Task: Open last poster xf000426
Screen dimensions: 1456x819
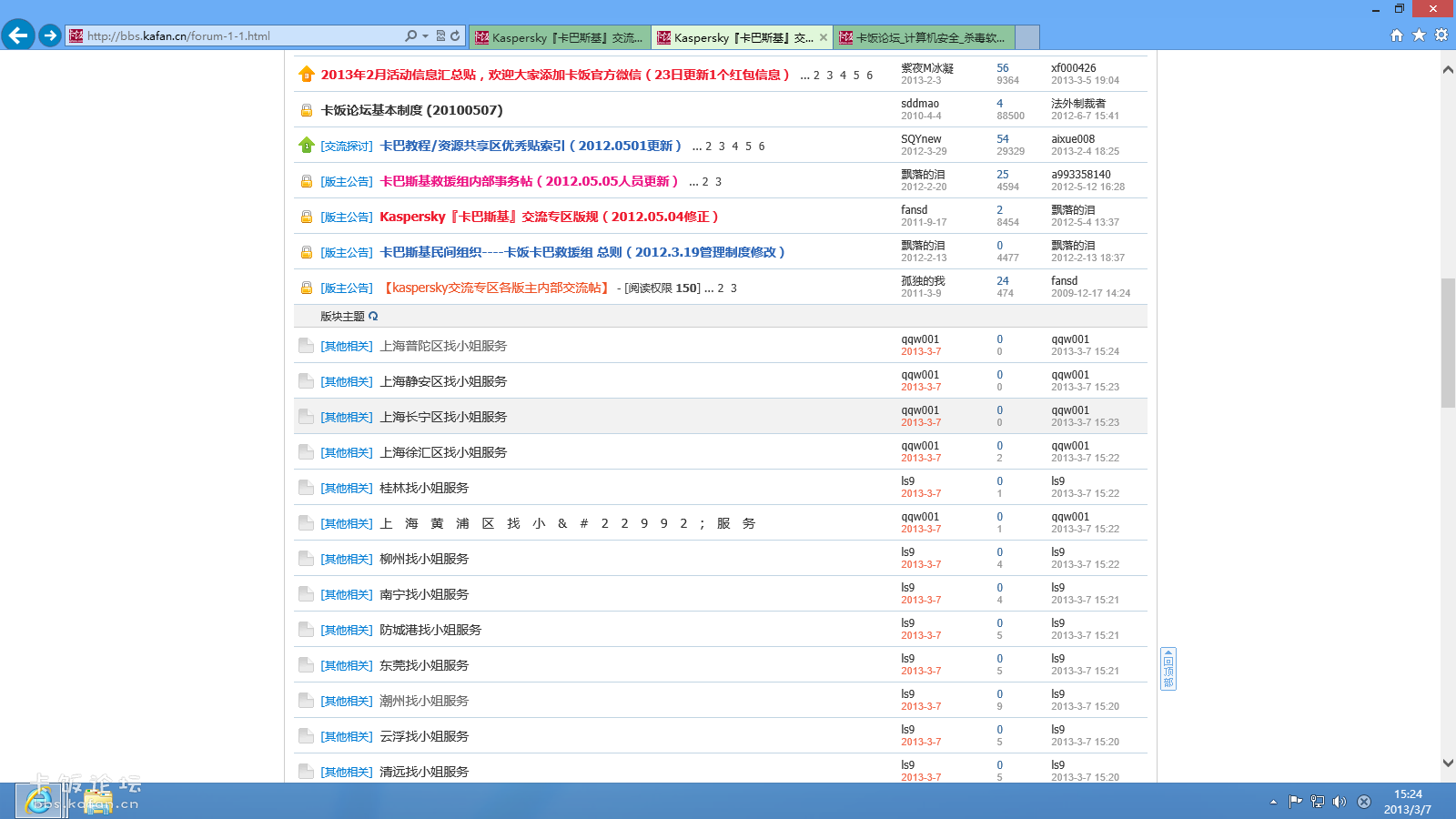Action: [1074, 68]
